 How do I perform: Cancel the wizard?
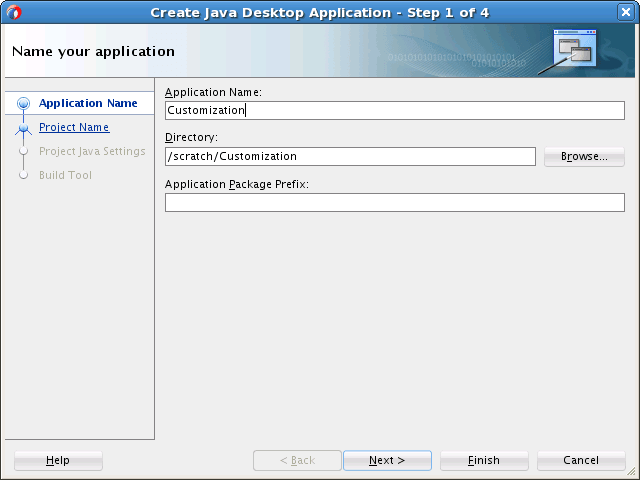coord(581,460)
